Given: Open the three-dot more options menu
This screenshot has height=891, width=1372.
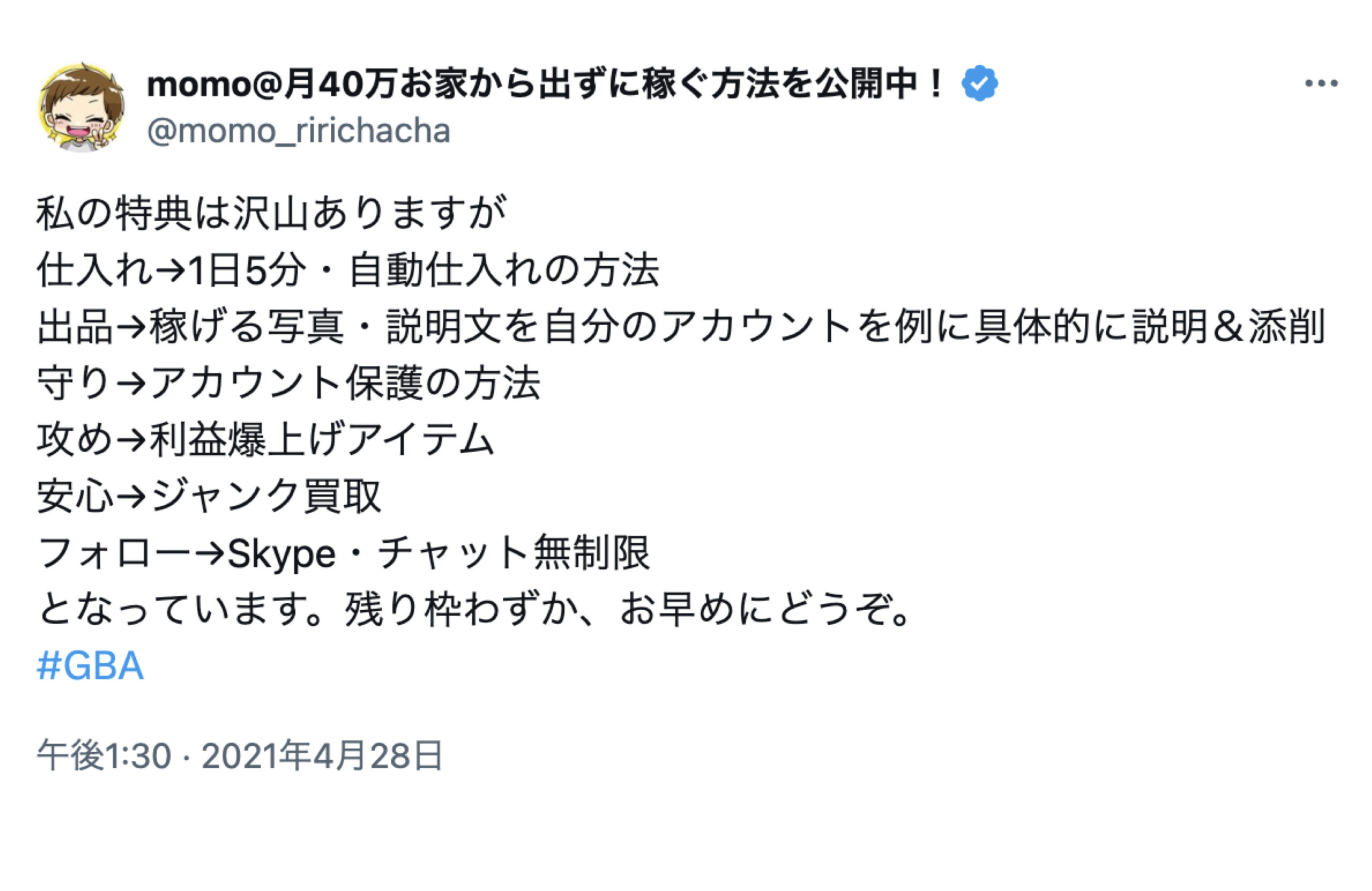Looking at the screenshot, I should [x=1321, y=84].
